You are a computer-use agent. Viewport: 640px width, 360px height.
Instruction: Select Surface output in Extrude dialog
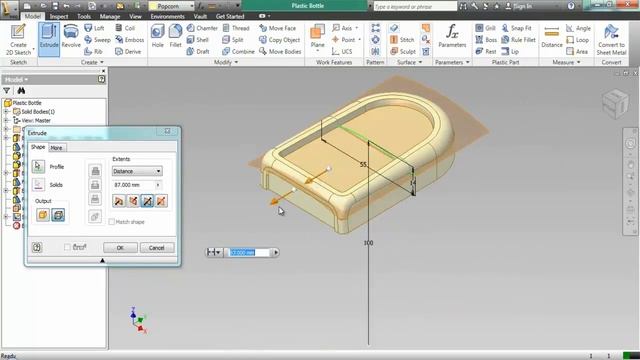tap(58, 215)
